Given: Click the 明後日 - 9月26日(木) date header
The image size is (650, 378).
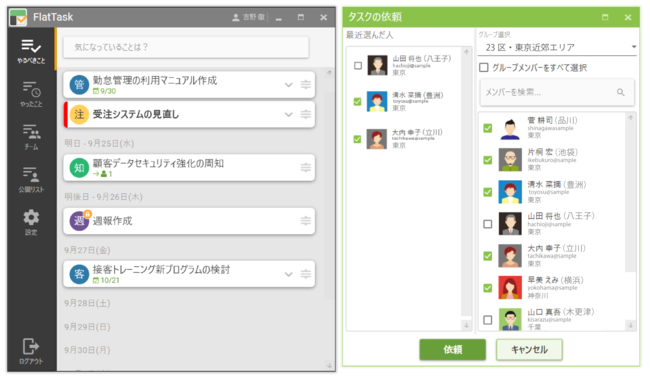Looking at the screenshot, I should coord(103,197).
